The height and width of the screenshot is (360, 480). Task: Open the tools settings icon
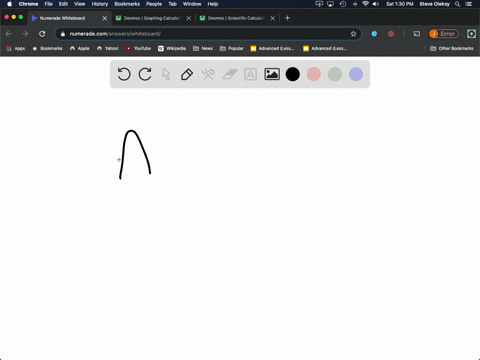tap(208, 74)
